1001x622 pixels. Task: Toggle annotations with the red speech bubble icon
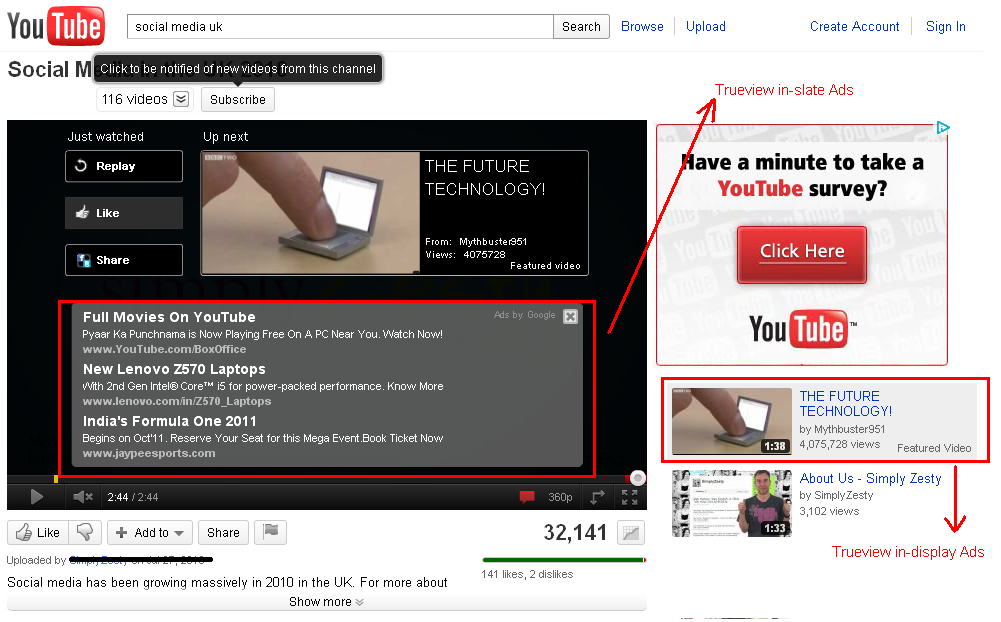coord(527,497)
